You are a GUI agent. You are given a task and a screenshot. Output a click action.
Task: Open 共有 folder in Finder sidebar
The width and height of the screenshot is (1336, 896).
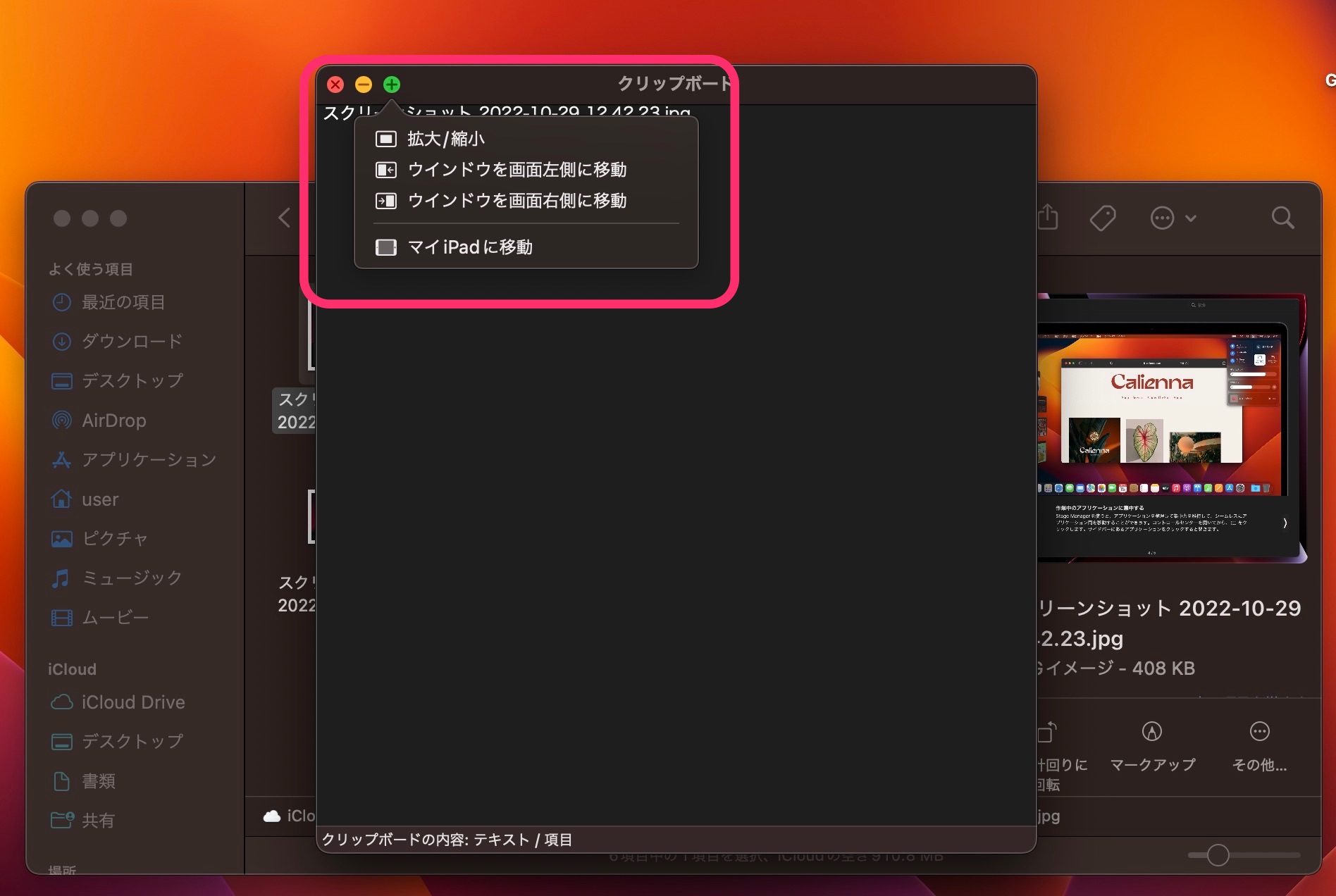[x=82, y=821]
